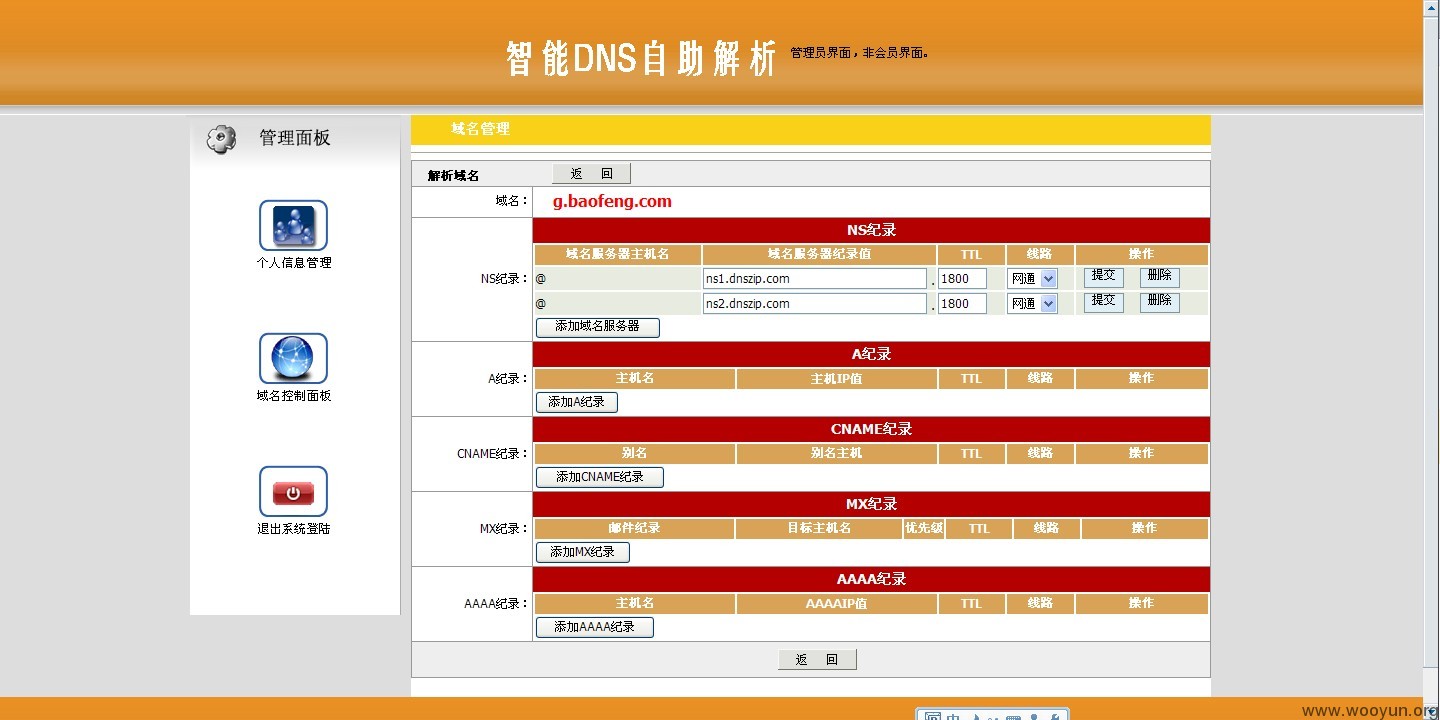Click 添加MX纪录 button
This screenshot has height=720, width=1440.
pyautogui.click(x=583, y=552)
